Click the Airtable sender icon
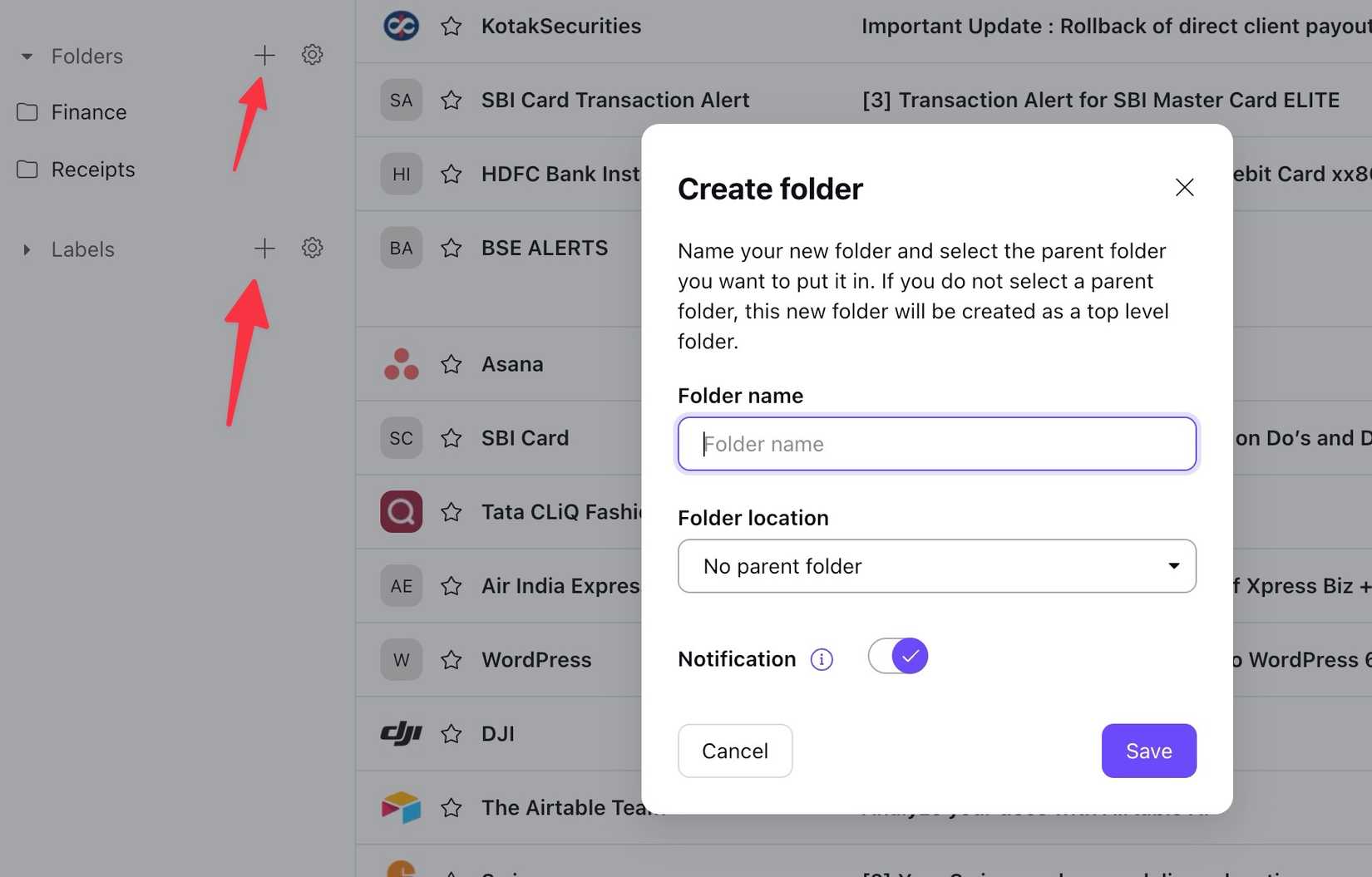This screenshot has height=877, width=1372. (x=401, y=806)
